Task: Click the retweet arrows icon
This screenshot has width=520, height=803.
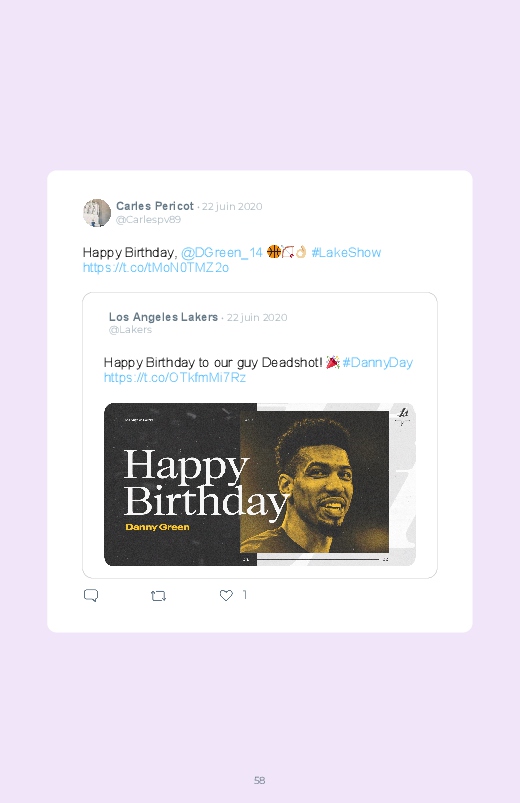Action: click(x=158, y=596)
